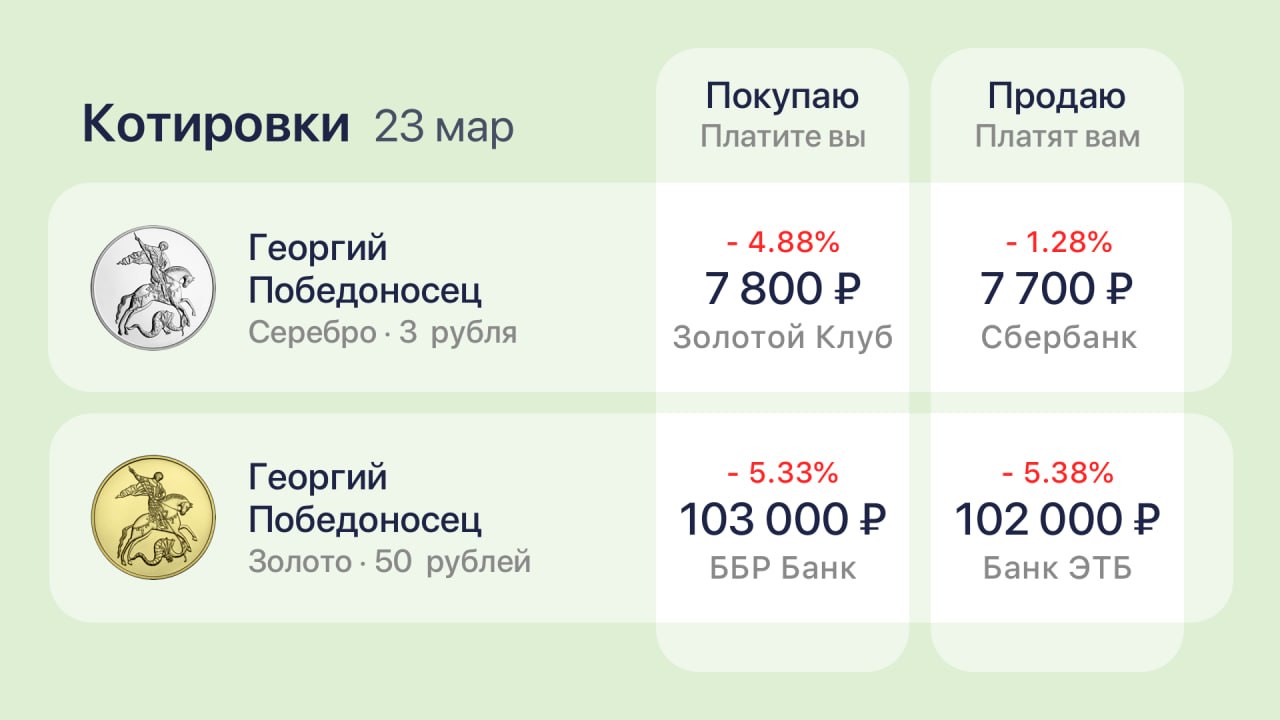Image resolution: width=1280 pixels, height=720 pixels.
Task: Click the silver Георгий Победоносец coin image
Action: pyautogui.click(x=153, y=288)
